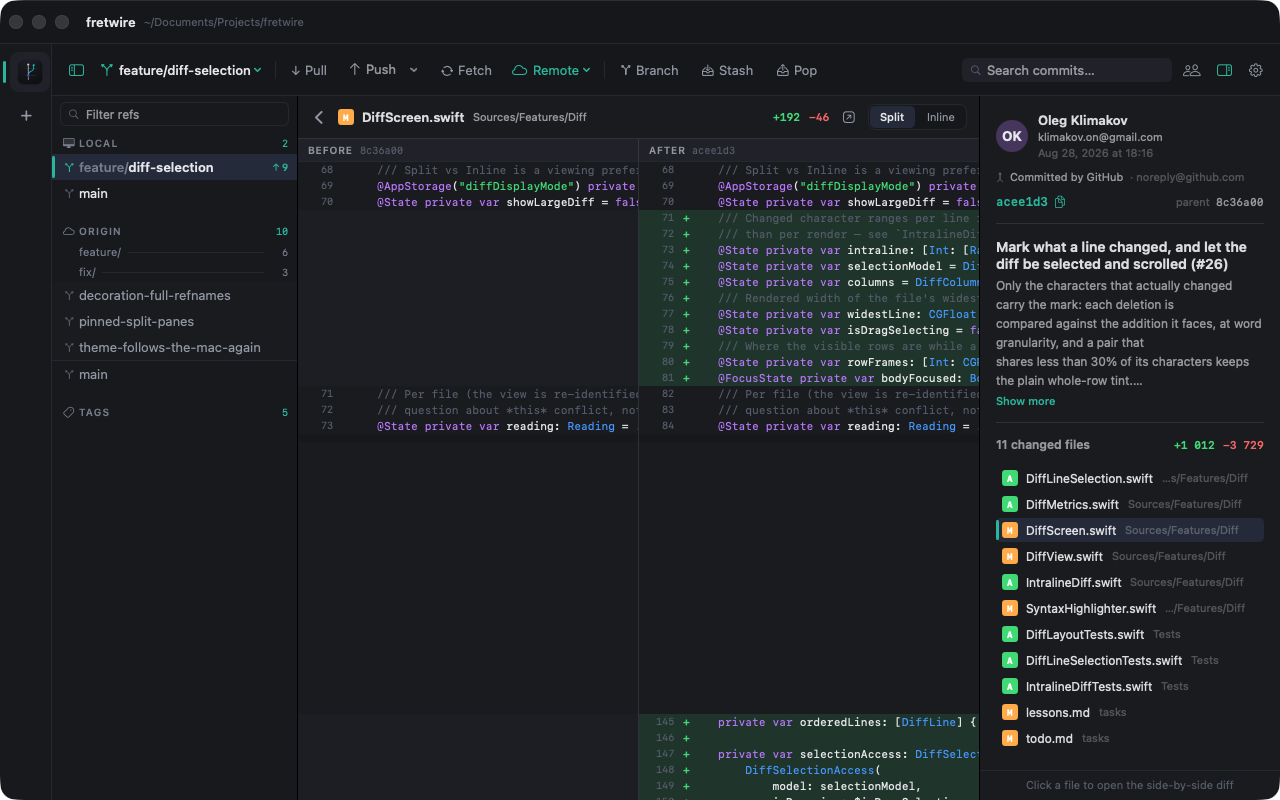Open DiffScreen.swift in external editor icon
The image size is (1280, 800).
(x=849, y=117)
